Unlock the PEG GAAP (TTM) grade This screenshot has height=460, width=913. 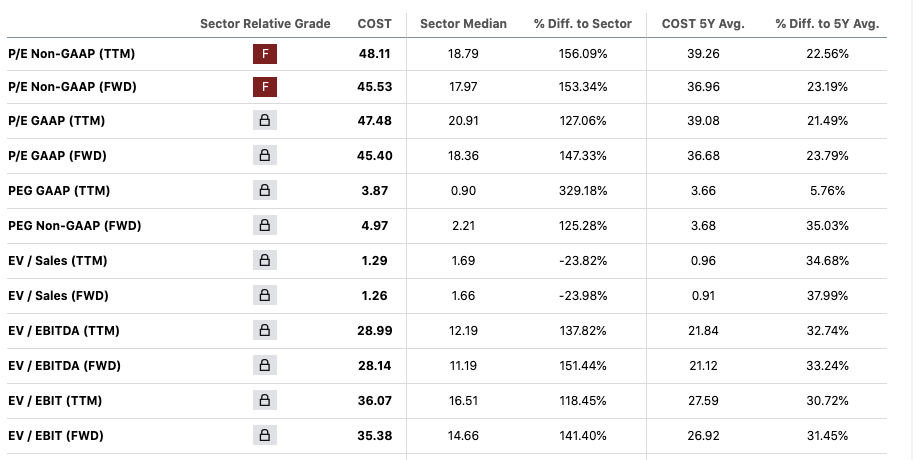coord(265,191)
